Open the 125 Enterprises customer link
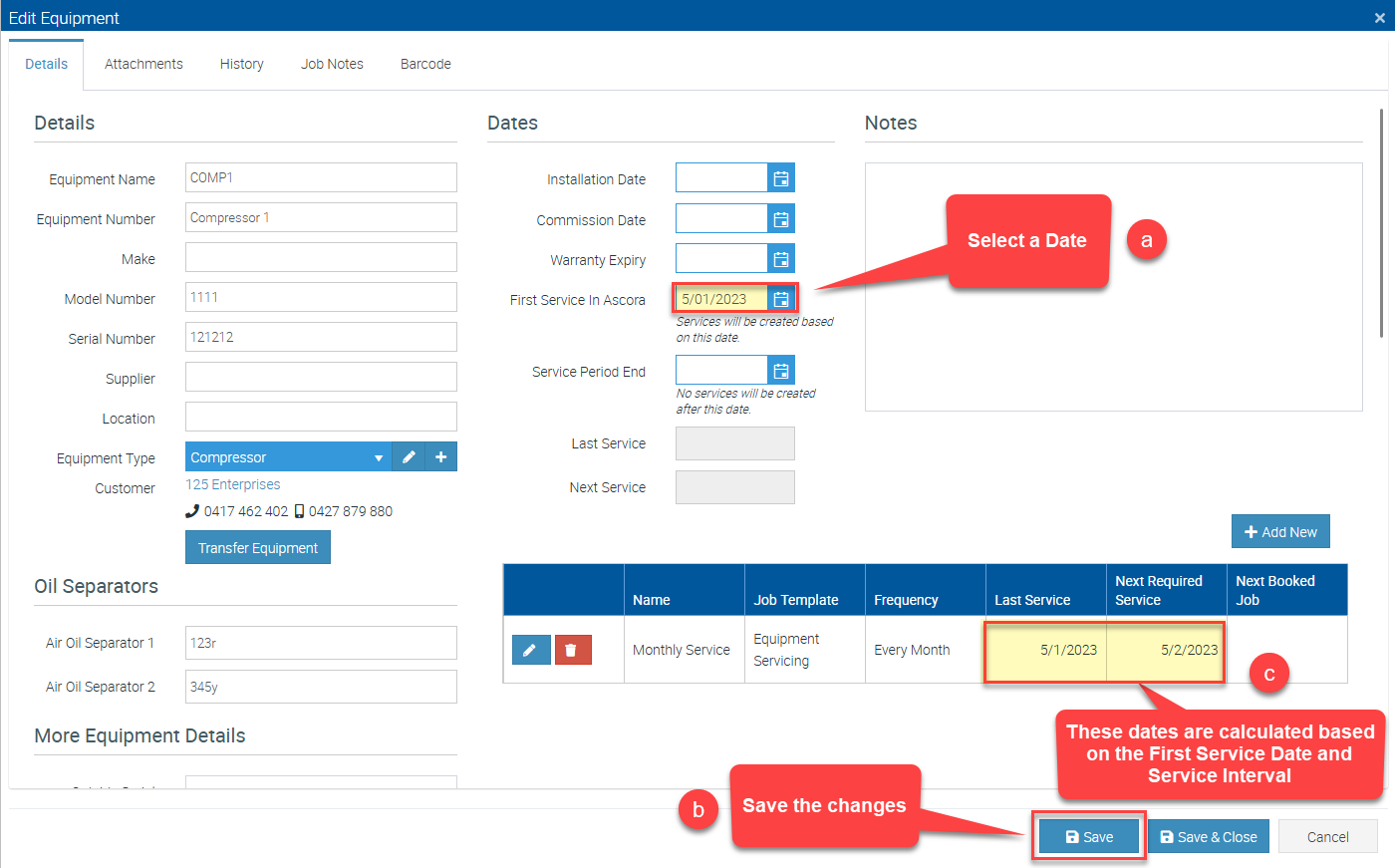The height and width of the screenshot is (868, 1395). (x=233, y=484)
